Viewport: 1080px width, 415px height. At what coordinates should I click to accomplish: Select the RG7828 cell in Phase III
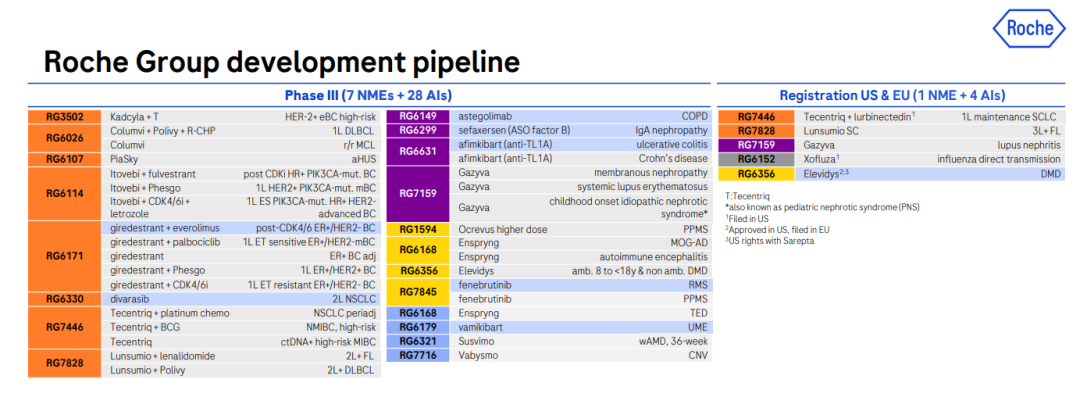tap(64, 363)
